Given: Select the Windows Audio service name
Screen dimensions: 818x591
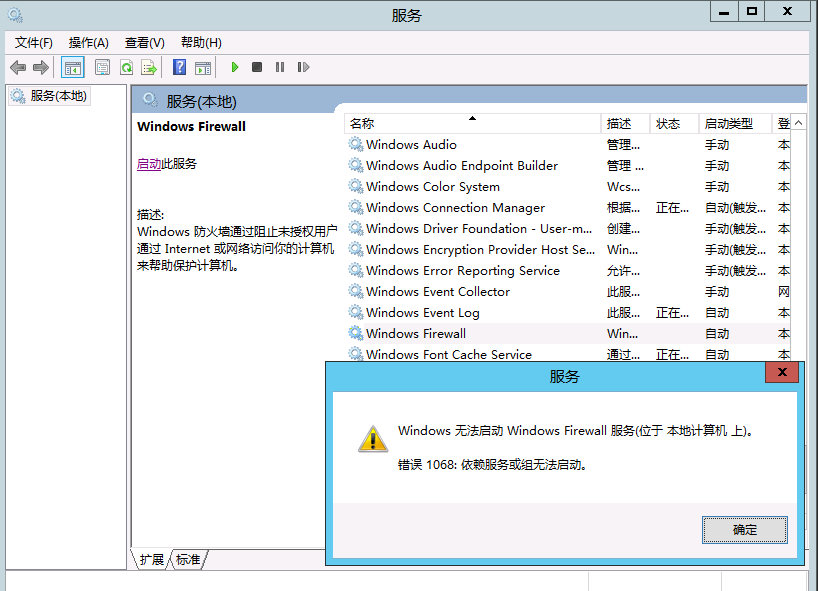Looking at the screenshot, I should (411, 144).
